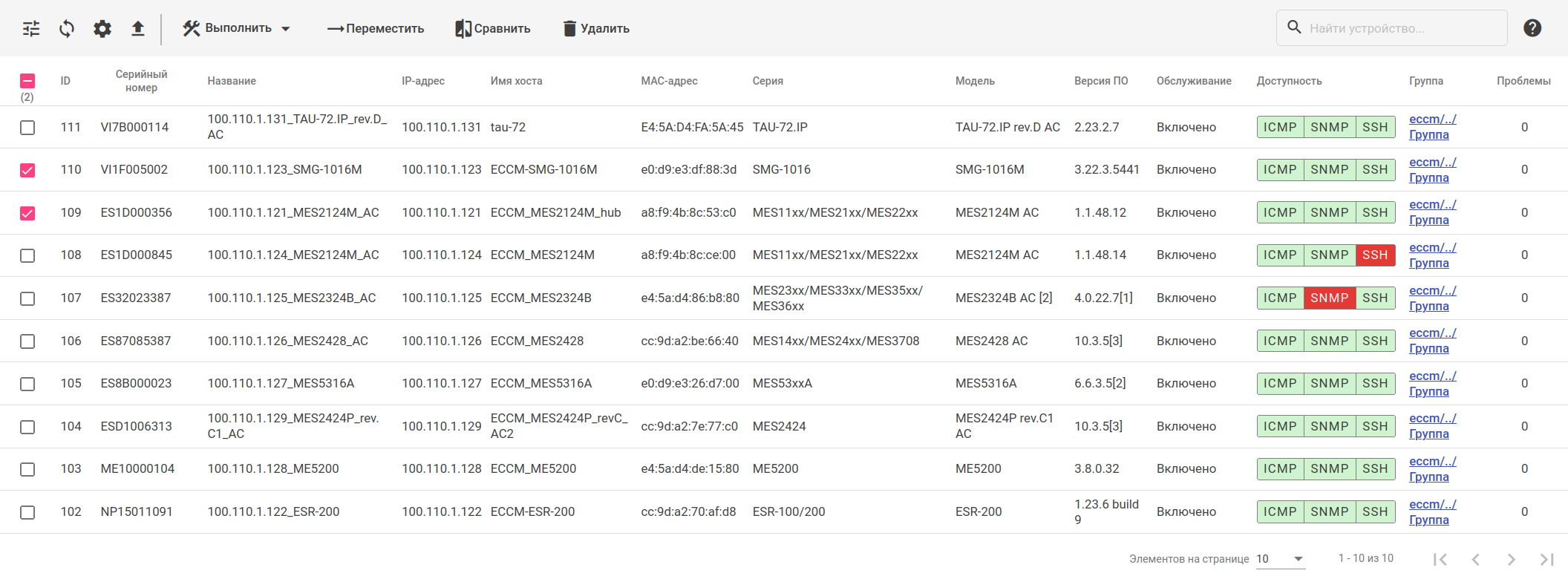This screenshot has height=579, width=1568.
Task: Sort by the Серия column header
Action: click(x=768, y=81)
